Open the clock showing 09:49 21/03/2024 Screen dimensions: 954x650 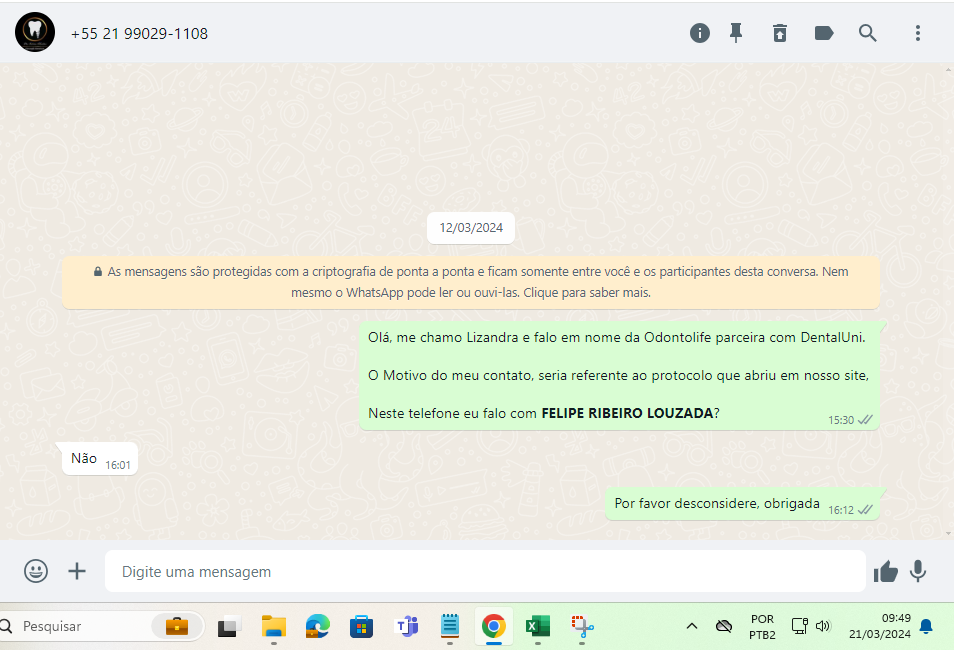880,626
